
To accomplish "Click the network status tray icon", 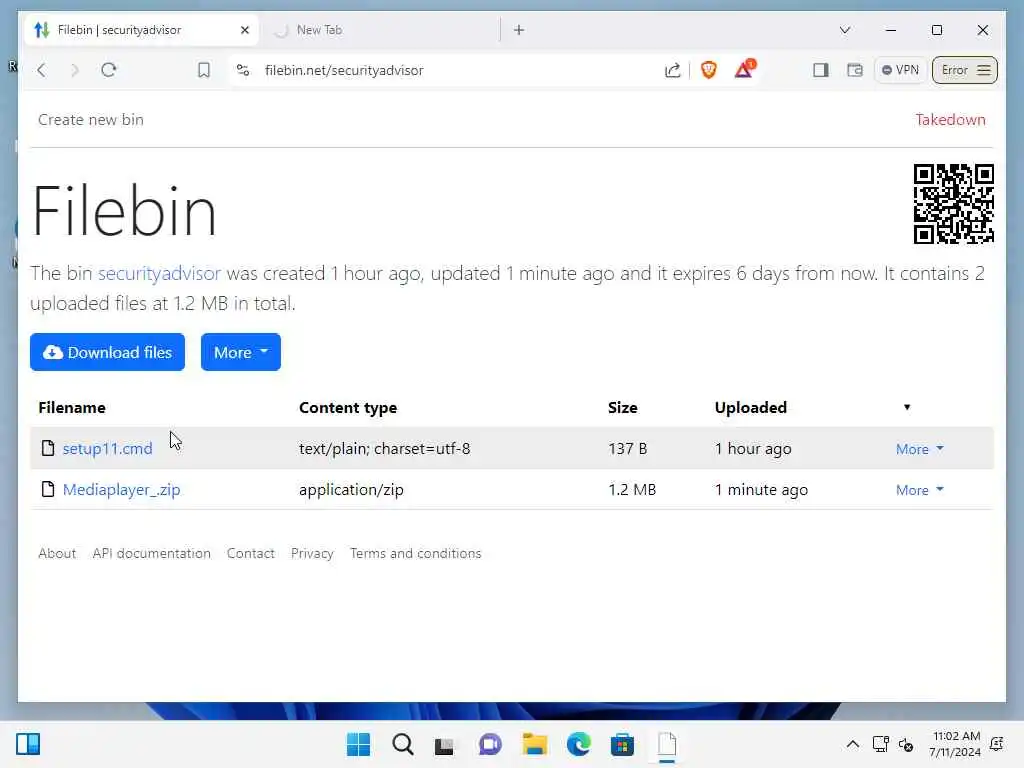I will 880,744.
